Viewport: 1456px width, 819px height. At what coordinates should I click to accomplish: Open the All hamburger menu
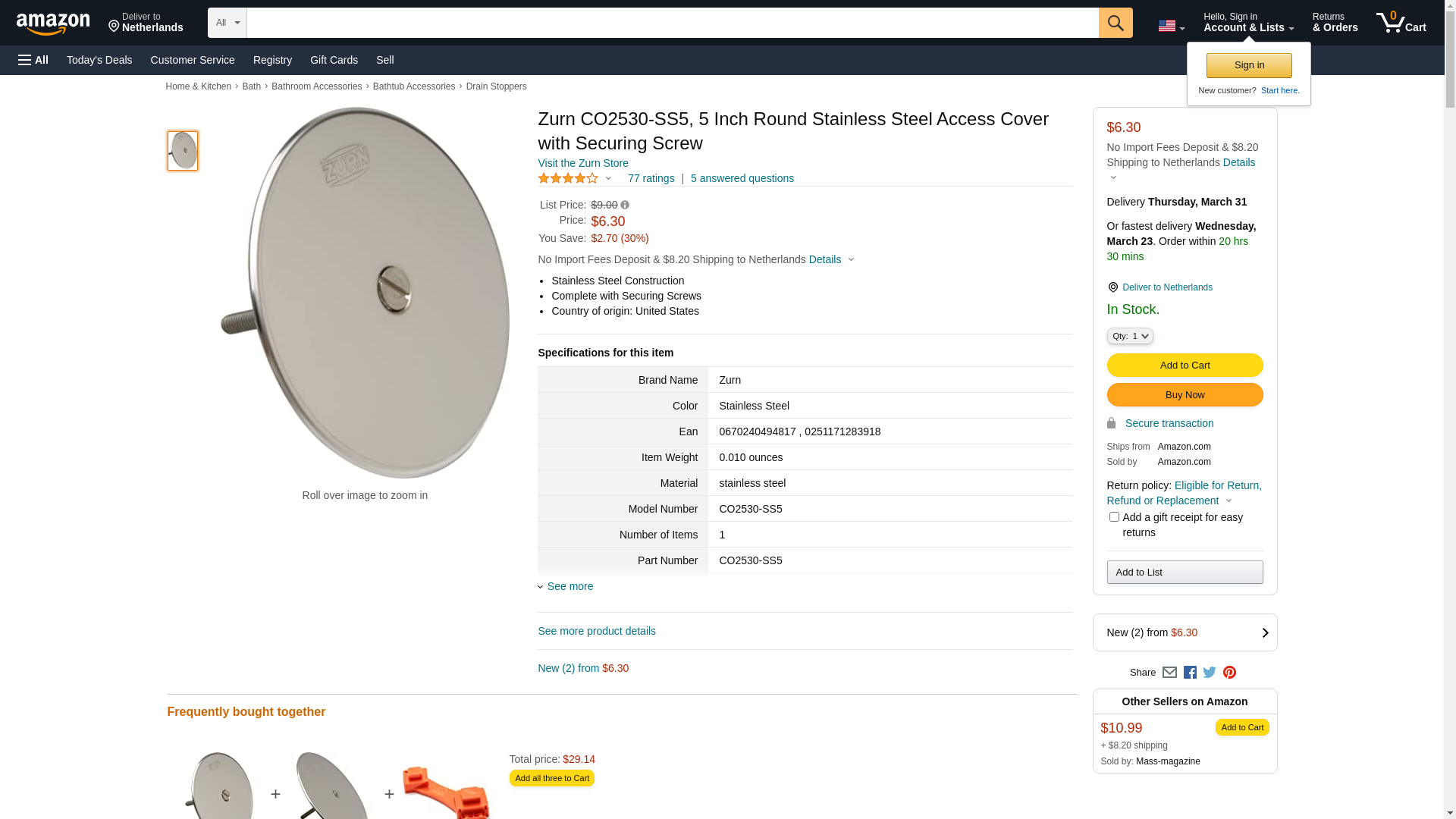[x=33, y=60]
